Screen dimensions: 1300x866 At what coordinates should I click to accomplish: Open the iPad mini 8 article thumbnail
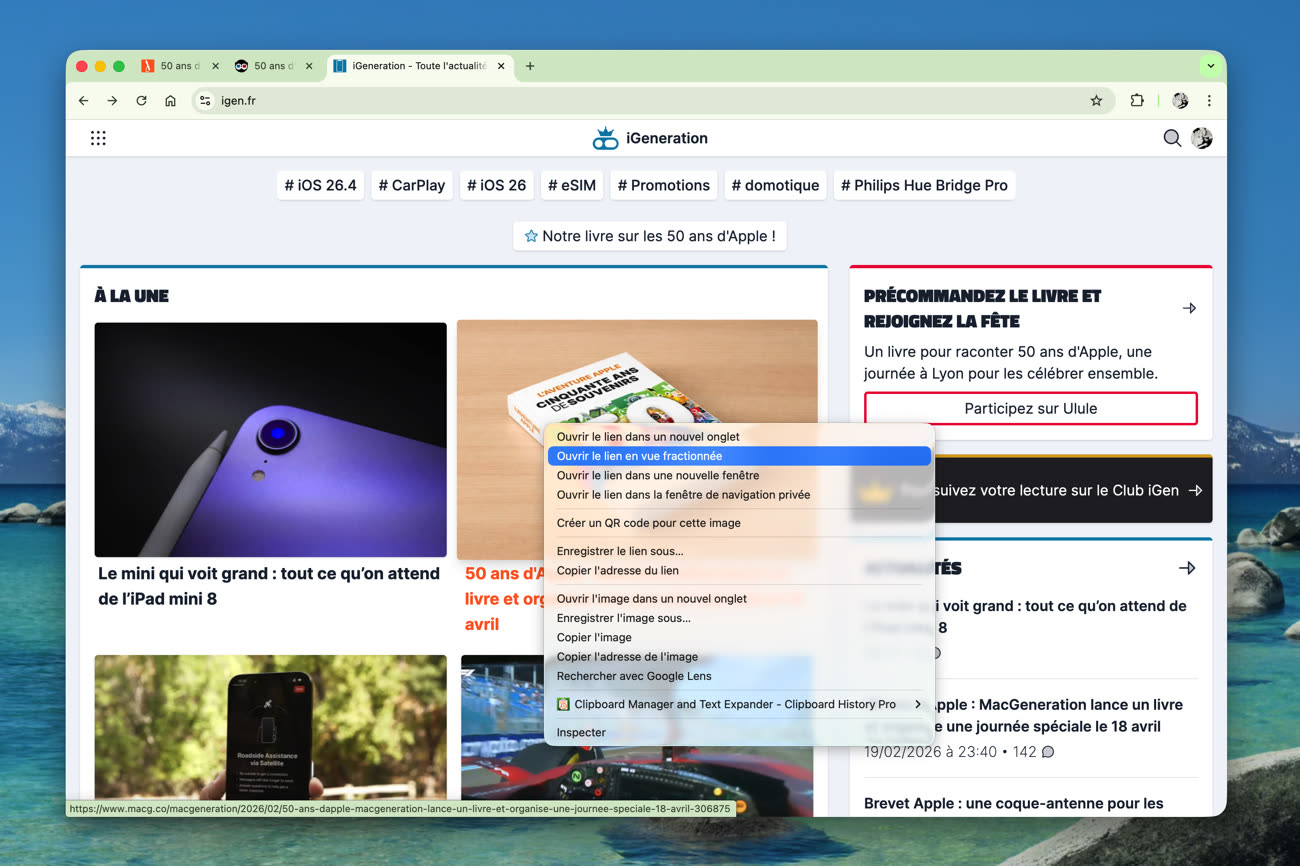click(x=270, y=439)
